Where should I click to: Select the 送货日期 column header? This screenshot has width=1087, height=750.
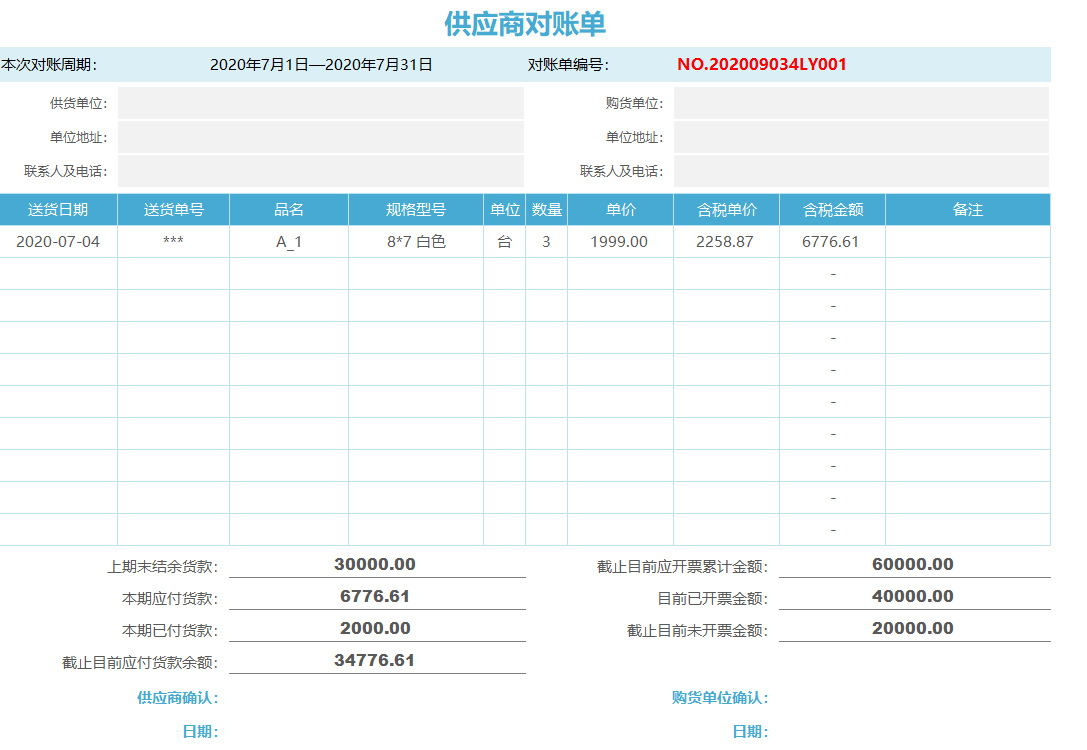58,209
